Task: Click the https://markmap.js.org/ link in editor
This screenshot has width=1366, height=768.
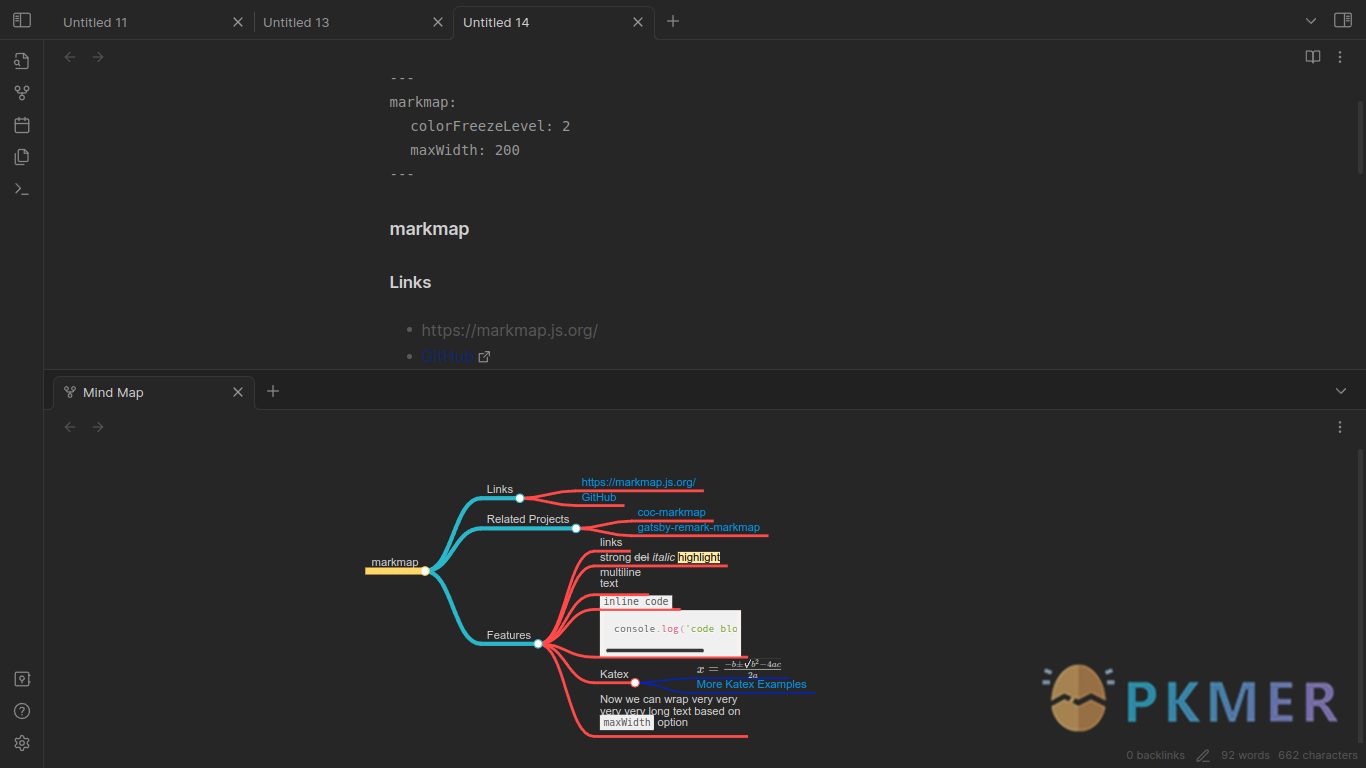Action: (x=510, y=330)
